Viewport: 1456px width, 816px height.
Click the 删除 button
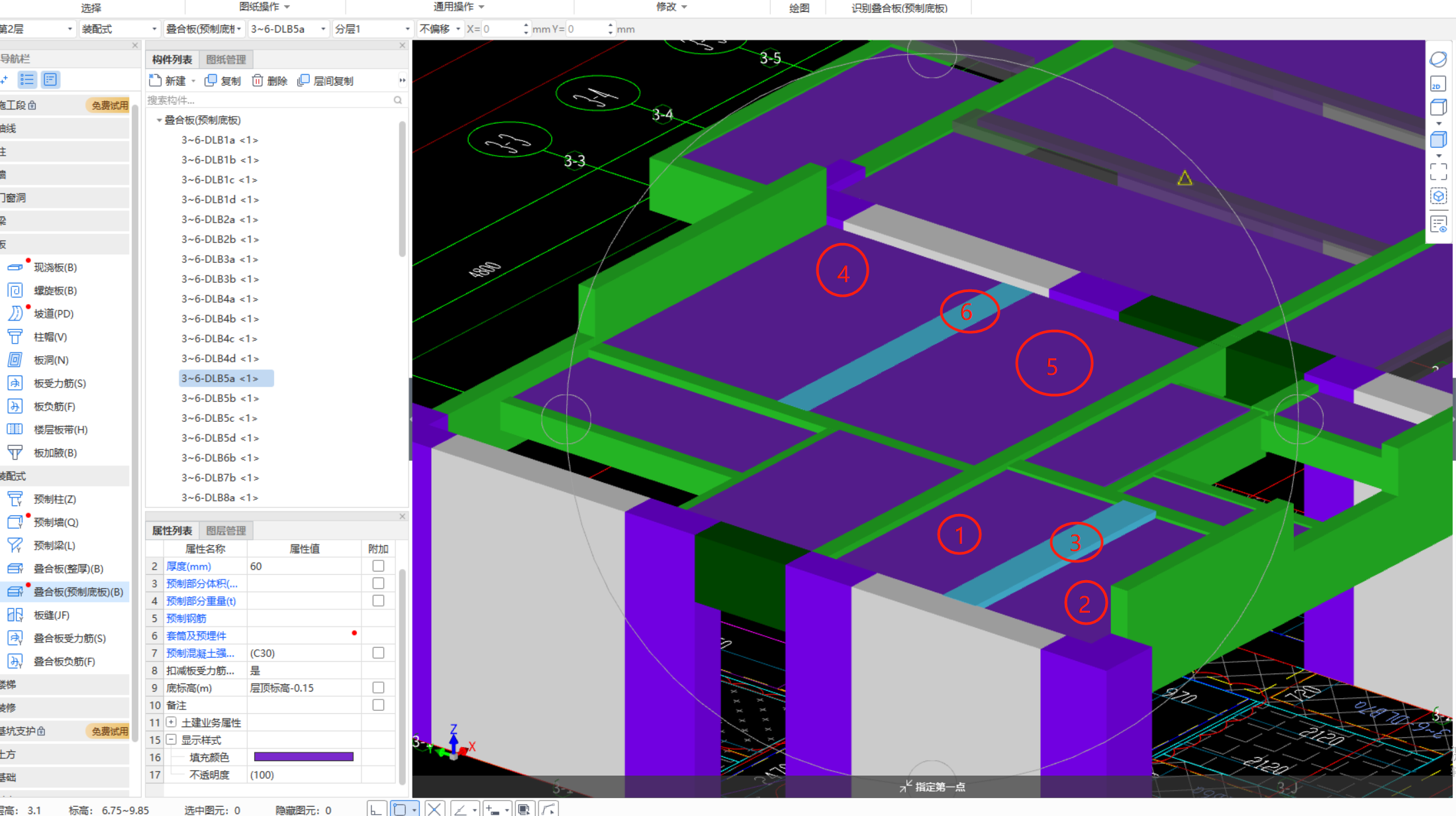tap(269, 81)
